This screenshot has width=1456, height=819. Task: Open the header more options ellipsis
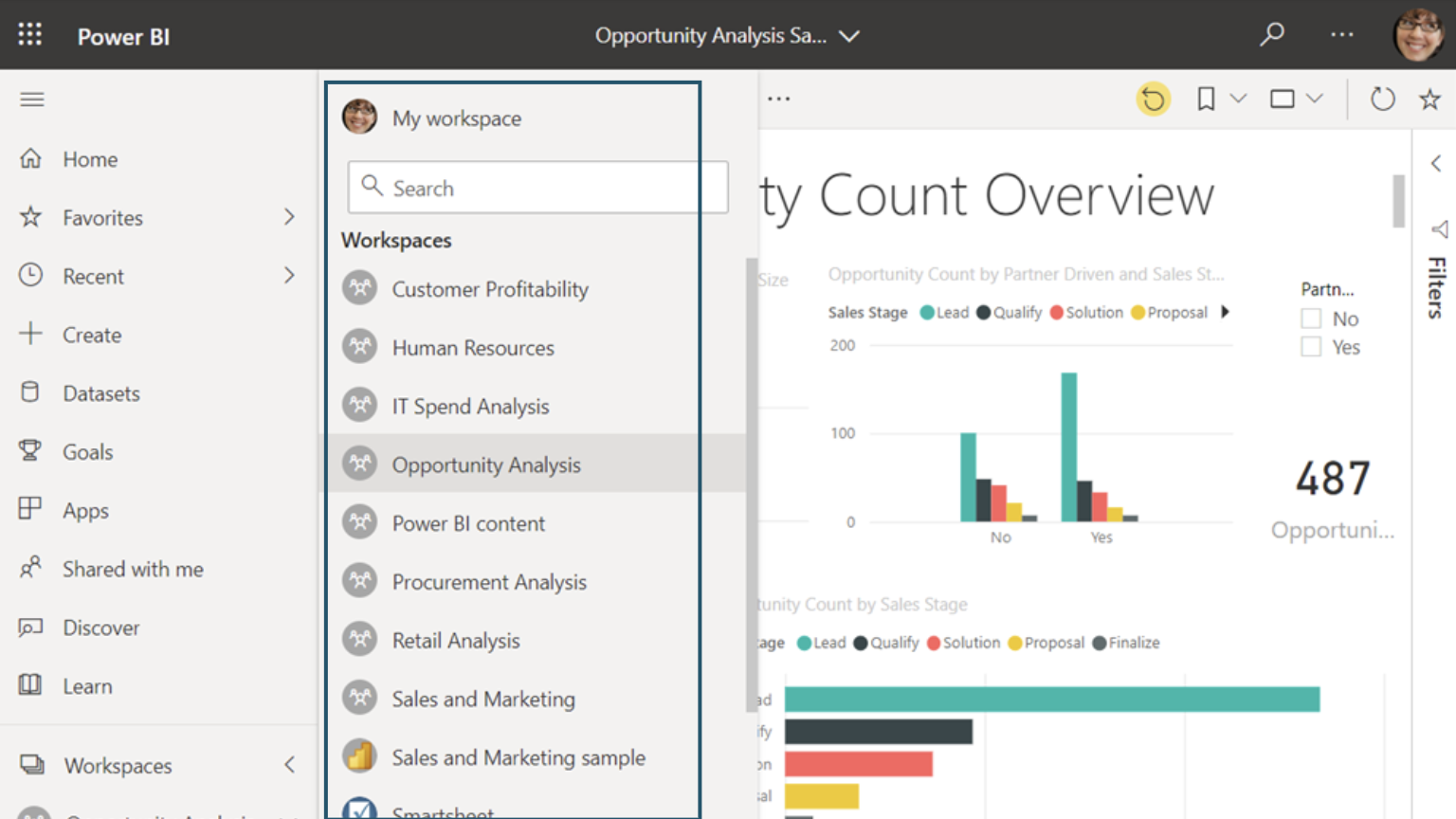pos(1341,35)
